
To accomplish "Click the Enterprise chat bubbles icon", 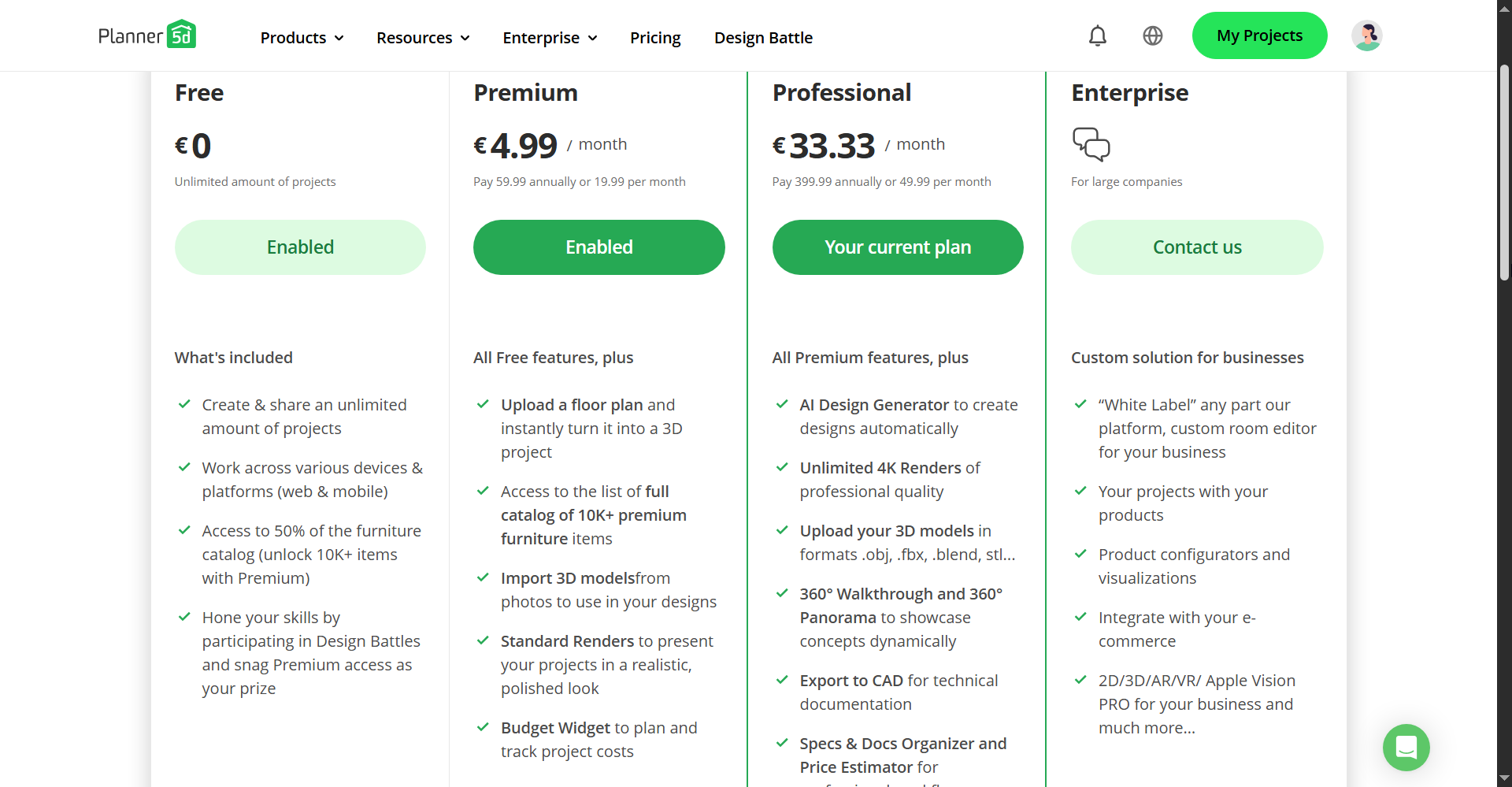I will click(x=1091, y=144).
